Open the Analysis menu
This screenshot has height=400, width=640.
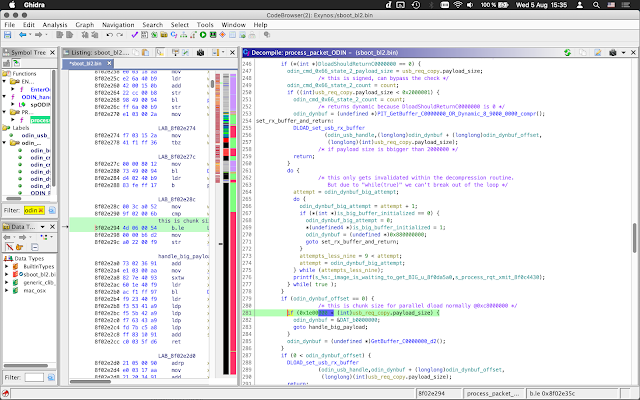(x=55, y=25)
